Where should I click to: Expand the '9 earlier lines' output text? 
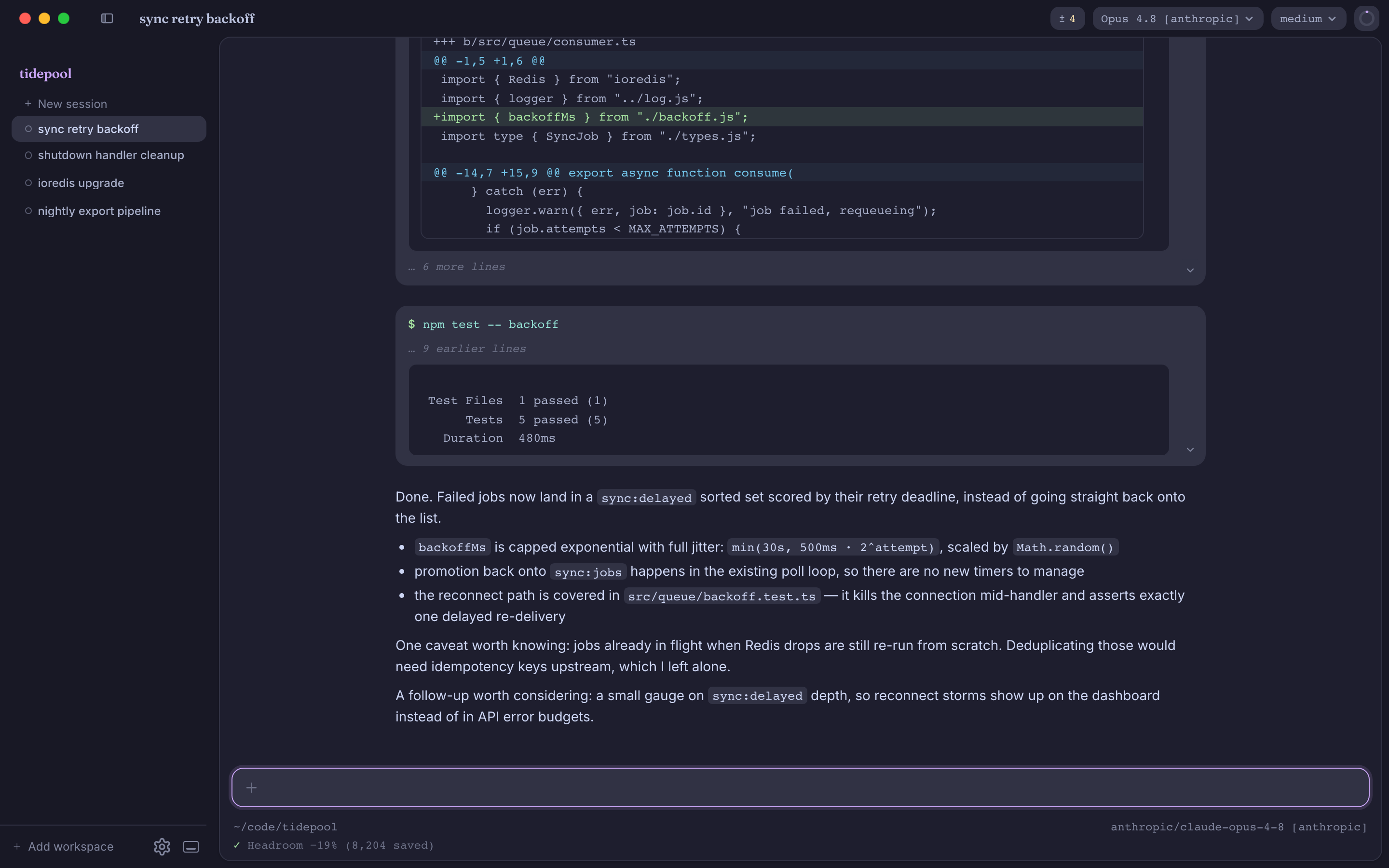467,349
